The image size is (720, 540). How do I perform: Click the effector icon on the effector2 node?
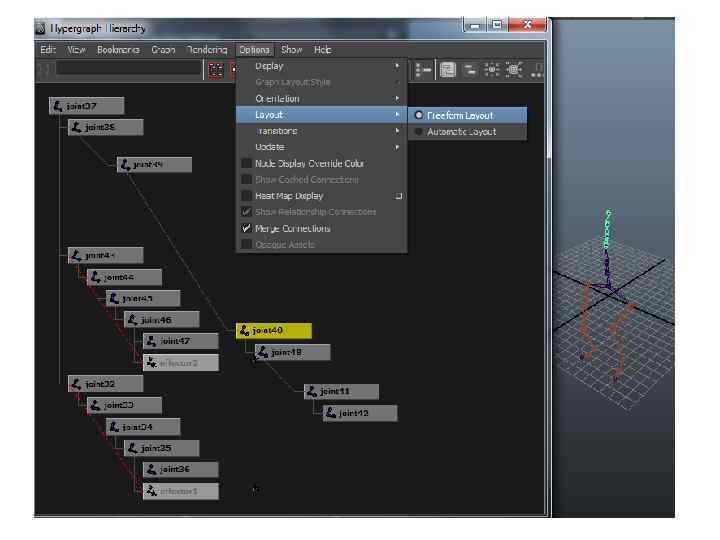click(x=151, y=363)
